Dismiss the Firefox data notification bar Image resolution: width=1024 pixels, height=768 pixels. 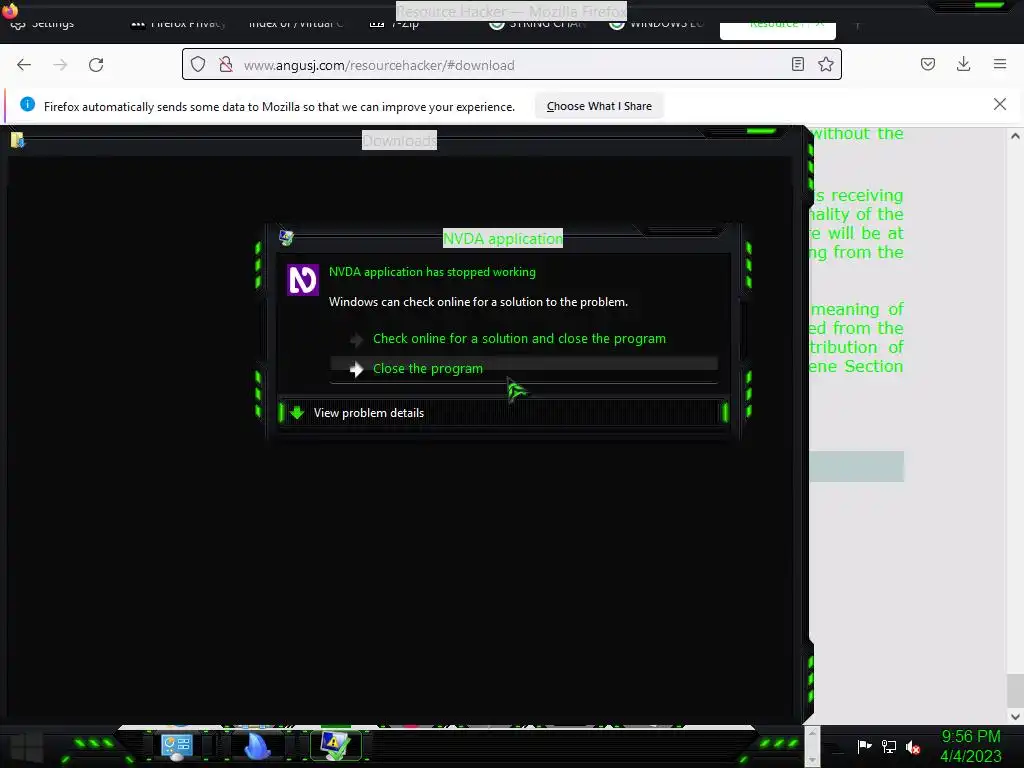1000,104
